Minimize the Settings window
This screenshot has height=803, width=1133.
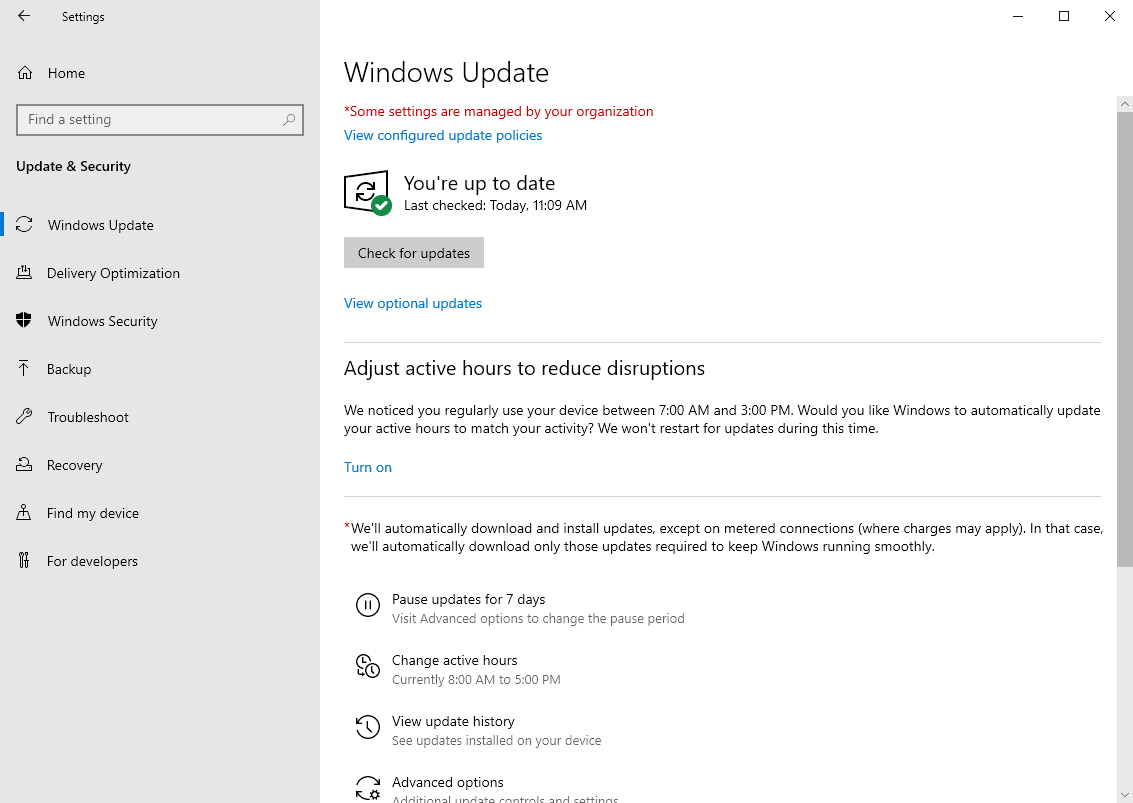[1017, 16]
